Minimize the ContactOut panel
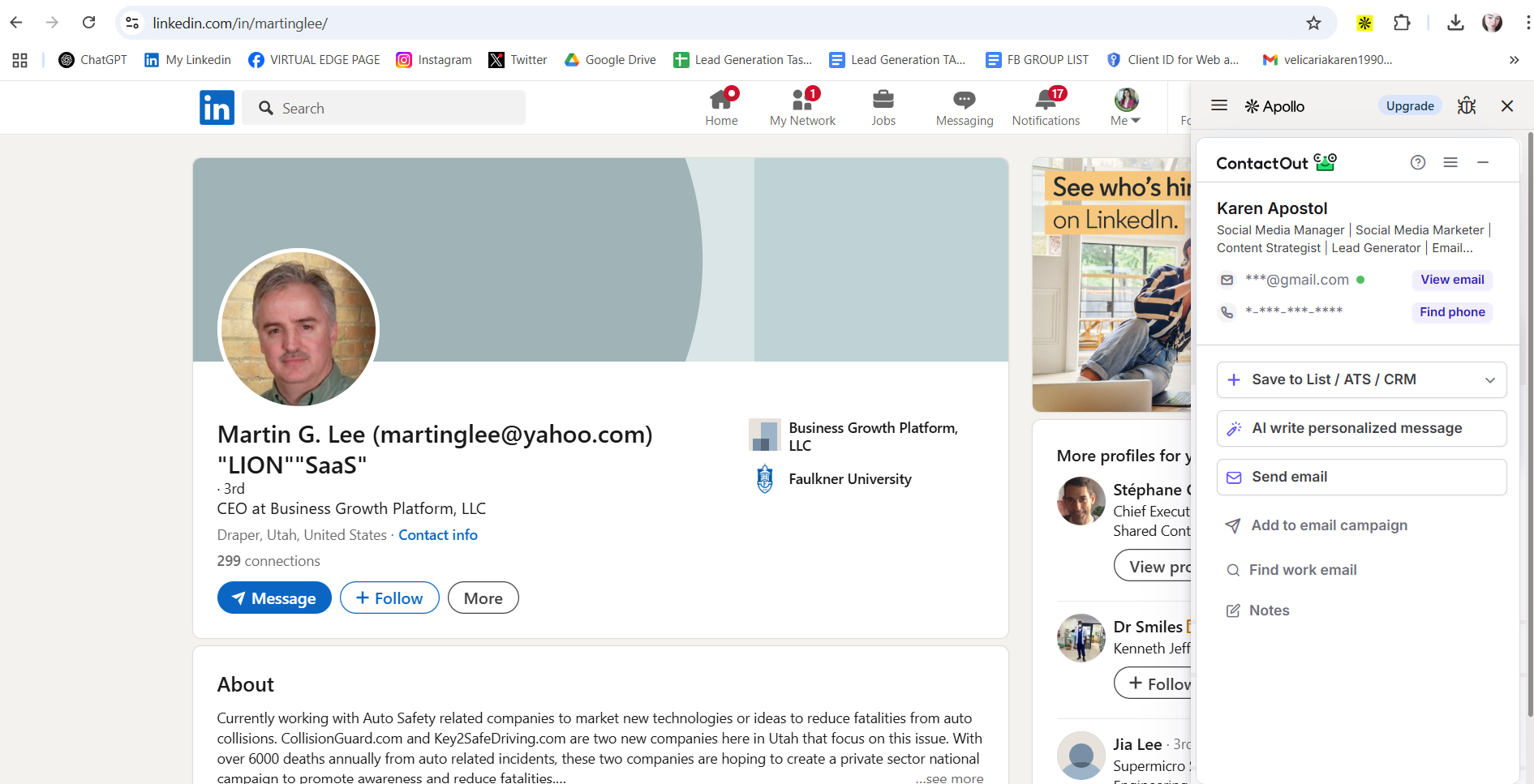Image resolution: width=1534 pixels, height=784 pixels. (x=1483, y=162)
